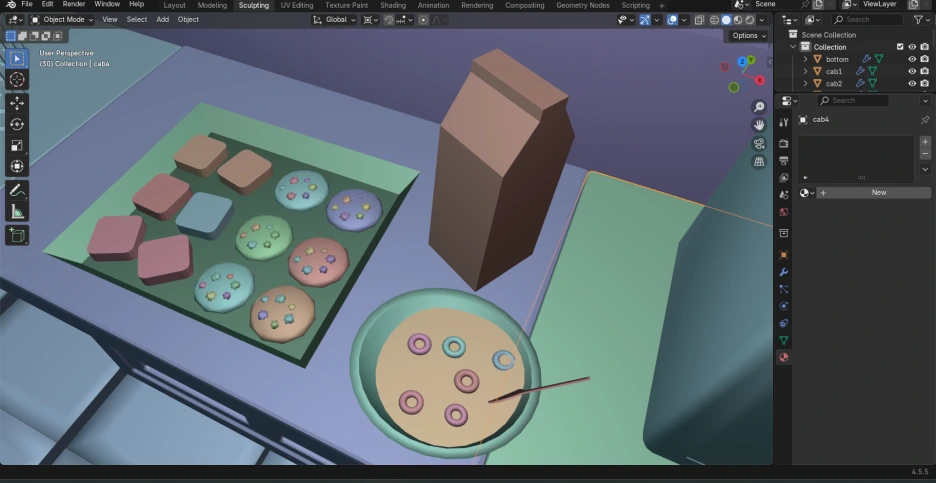Open the Scene properties tab
Viewport: 936px width, 483px height.
[x=784, y=195]
